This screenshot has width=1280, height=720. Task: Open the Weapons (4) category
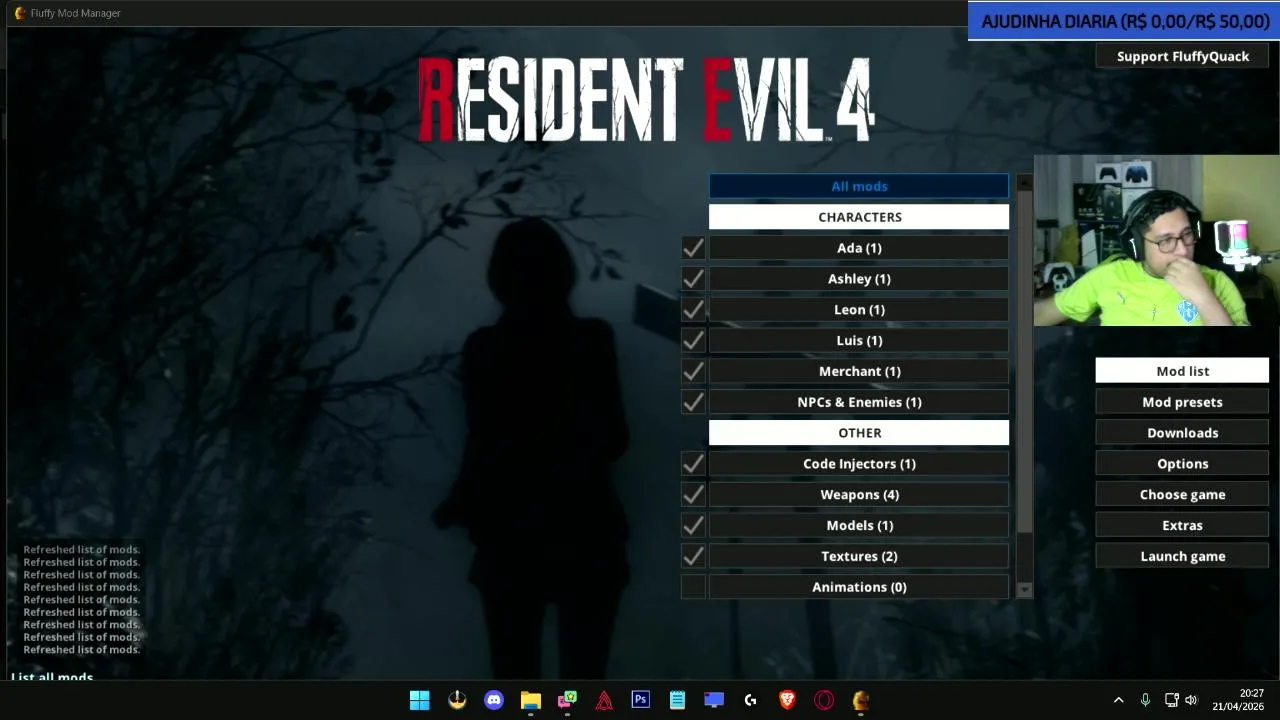pos(859,495)
